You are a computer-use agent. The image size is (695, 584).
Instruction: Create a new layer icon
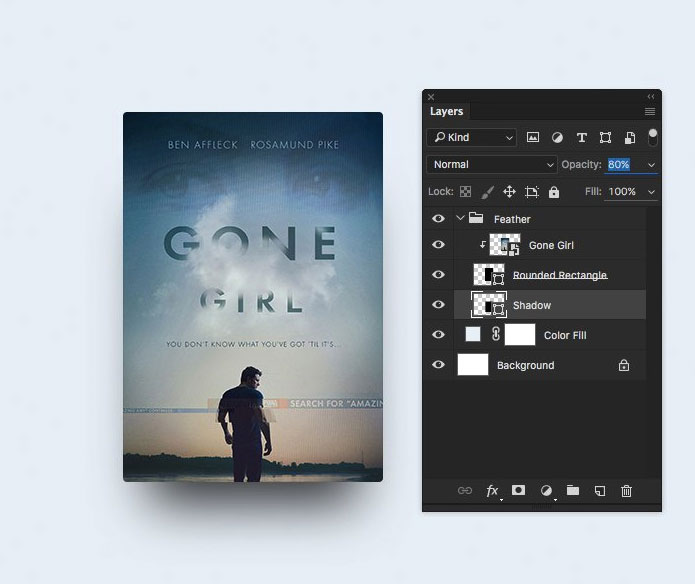(x=600, y=491)
